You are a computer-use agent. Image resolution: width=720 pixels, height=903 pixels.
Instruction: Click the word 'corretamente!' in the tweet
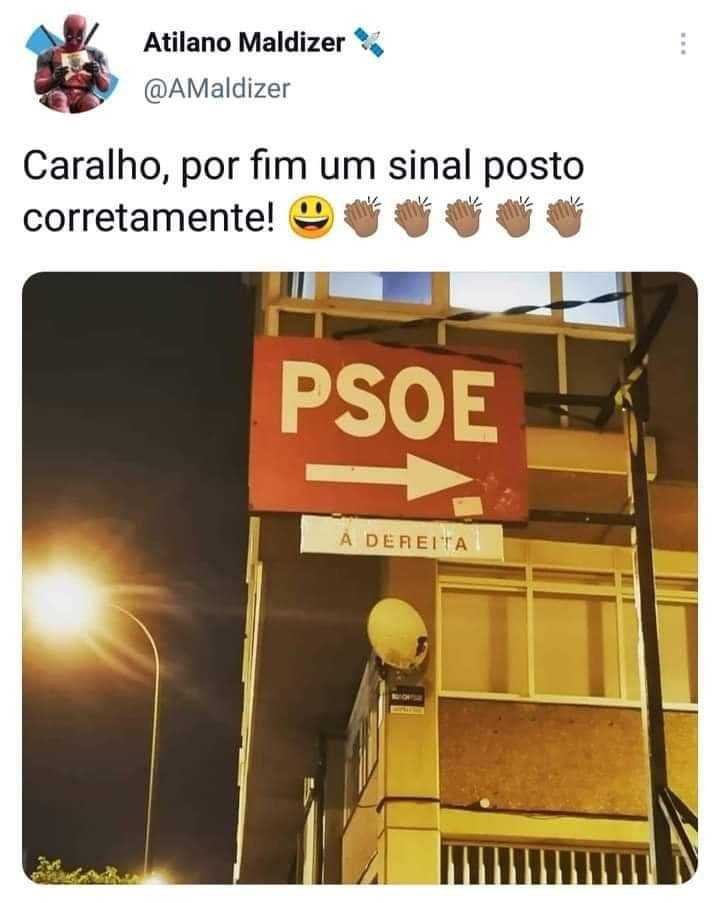click(149, 218)
